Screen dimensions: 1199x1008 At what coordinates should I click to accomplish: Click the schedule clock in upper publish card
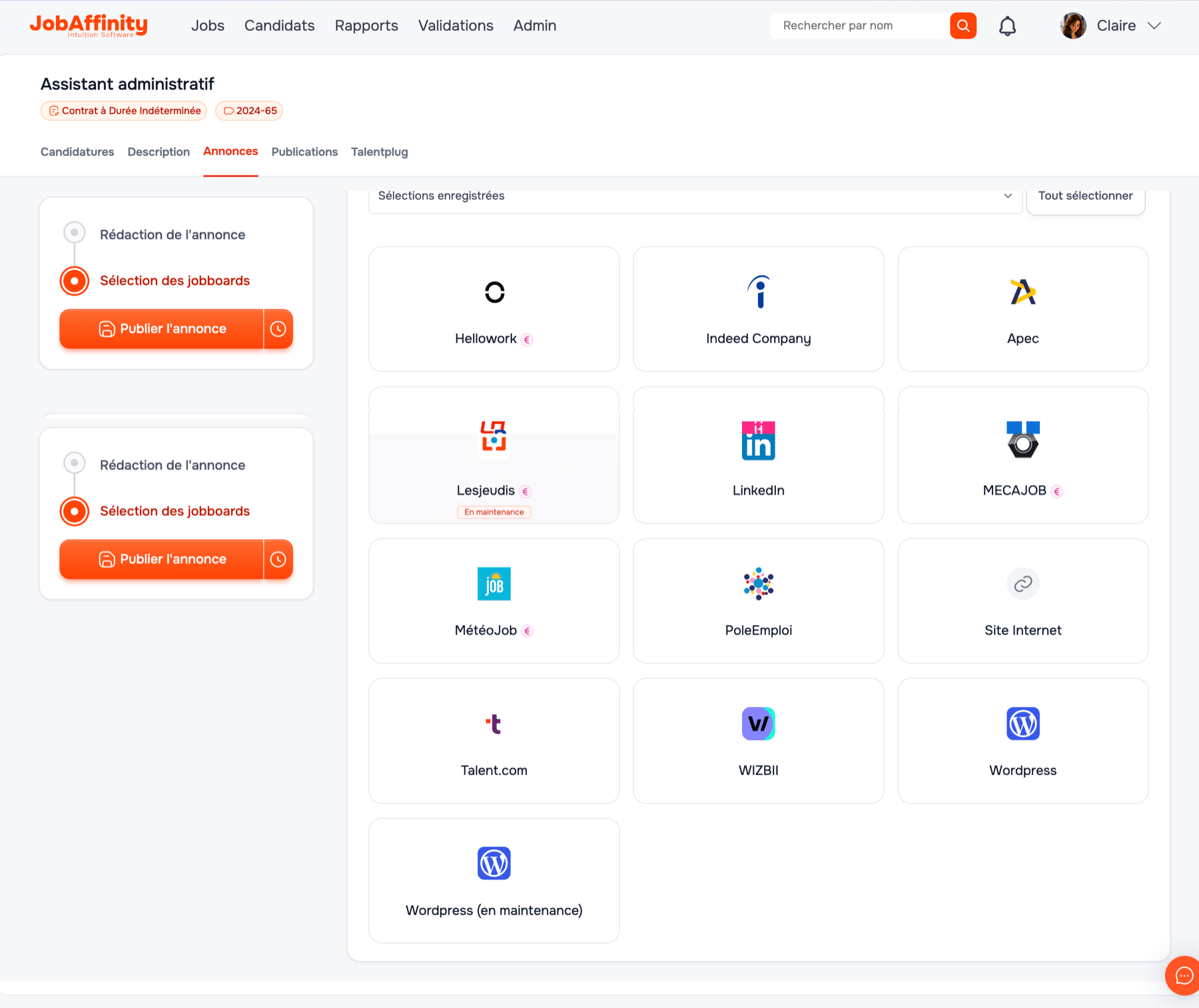tap(278, 328)
